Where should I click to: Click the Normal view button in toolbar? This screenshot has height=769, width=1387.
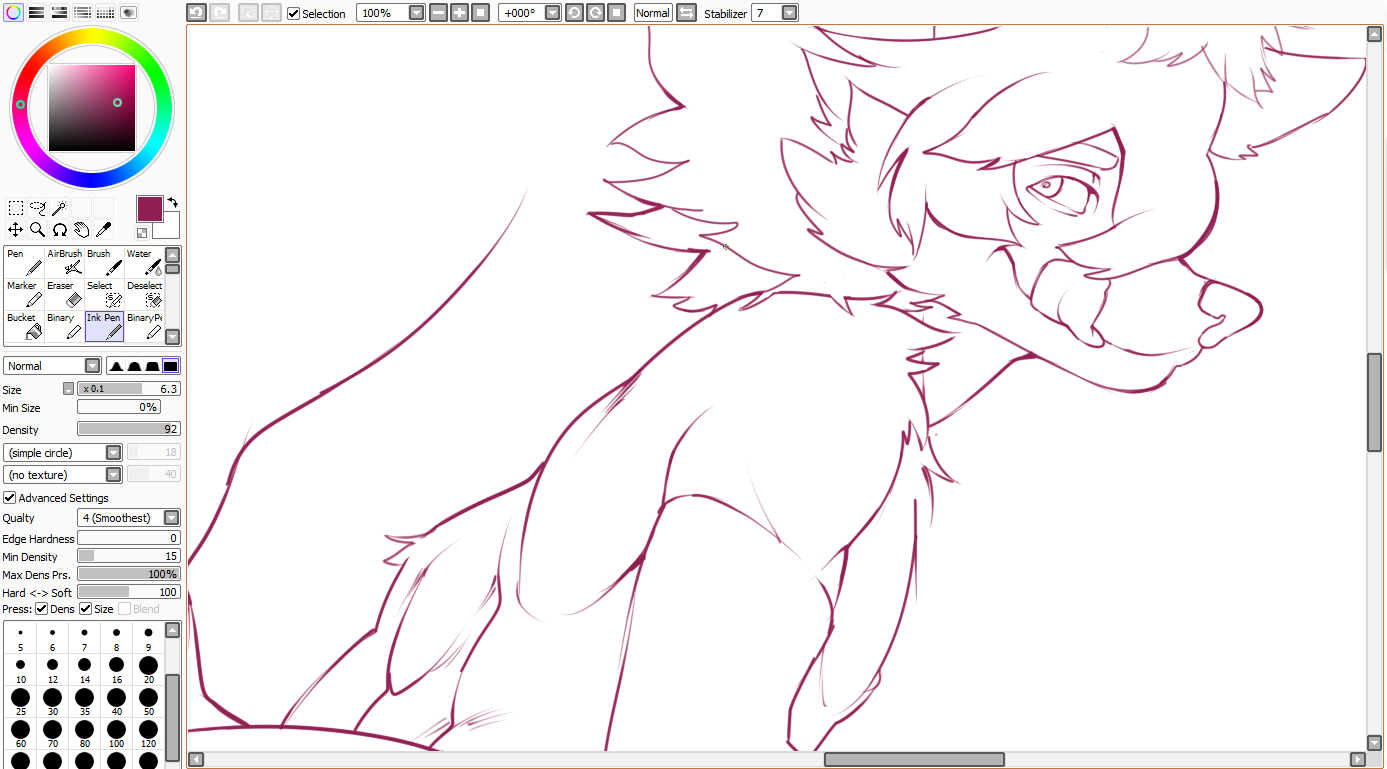pyautogui.click(x=653, y=13)
